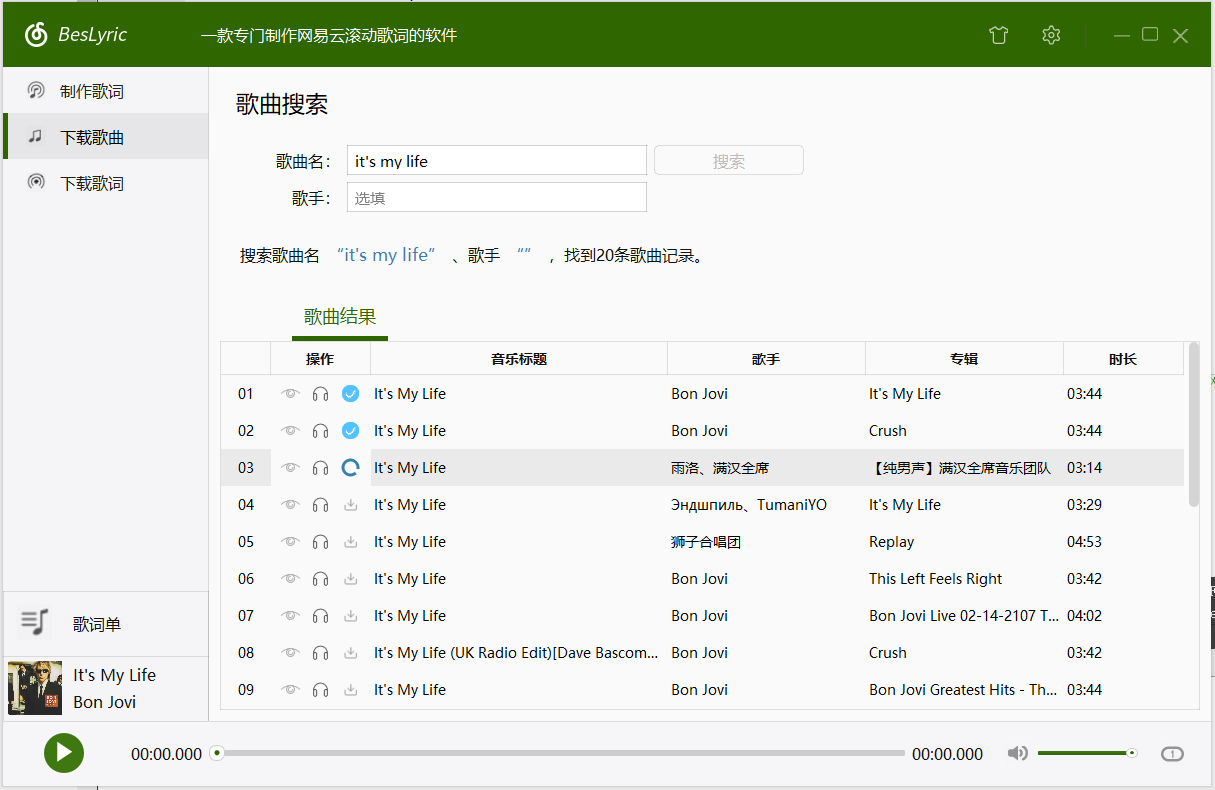Screen dimensions: 1215x790
Task: Click the 搜索 search button
Action: coord(728,161)
